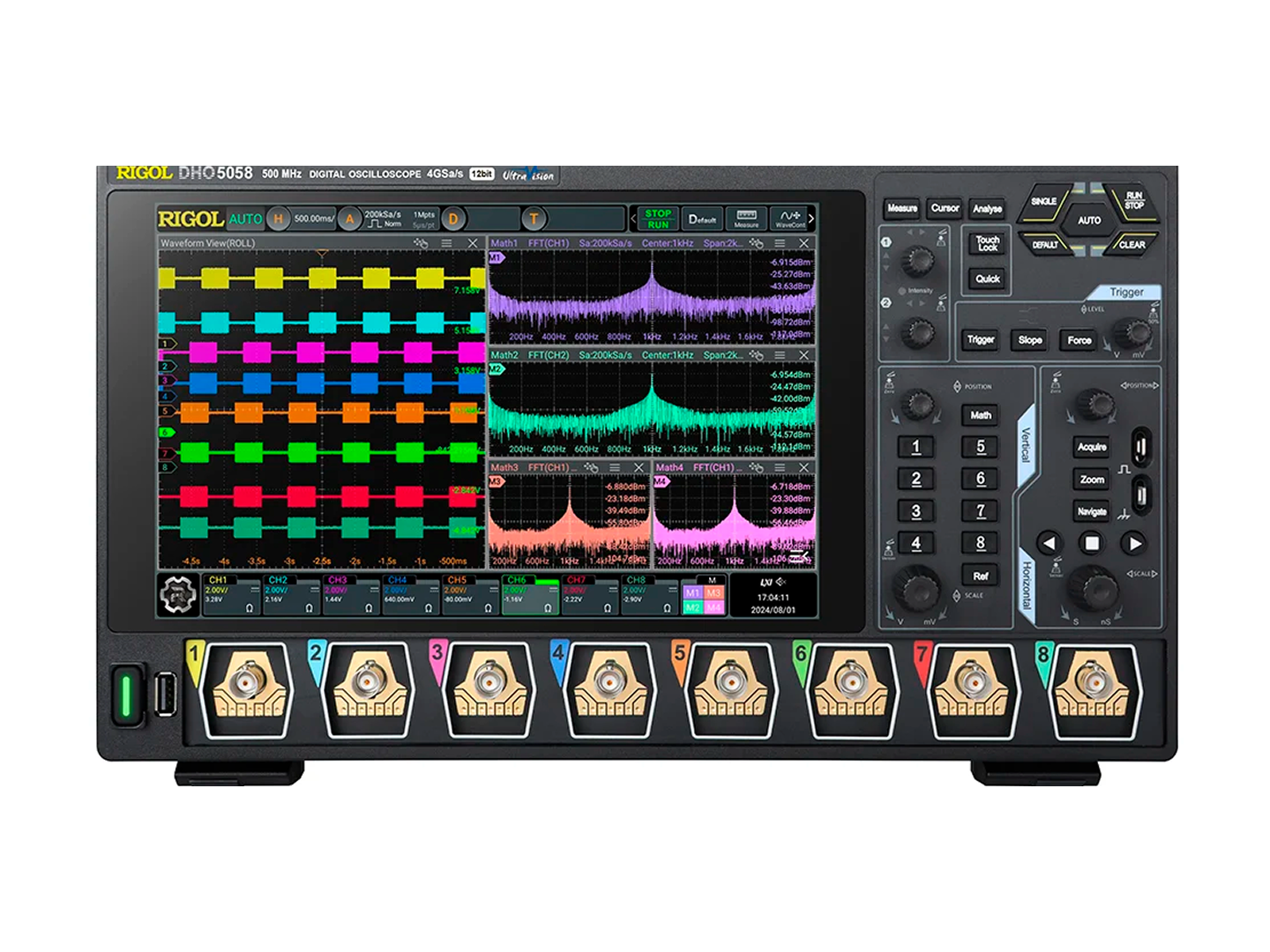This screenshot has width=1270, height=952.
Task: Toggle channel 6 with the front-panel 6 key
Action: coord(981,479)
